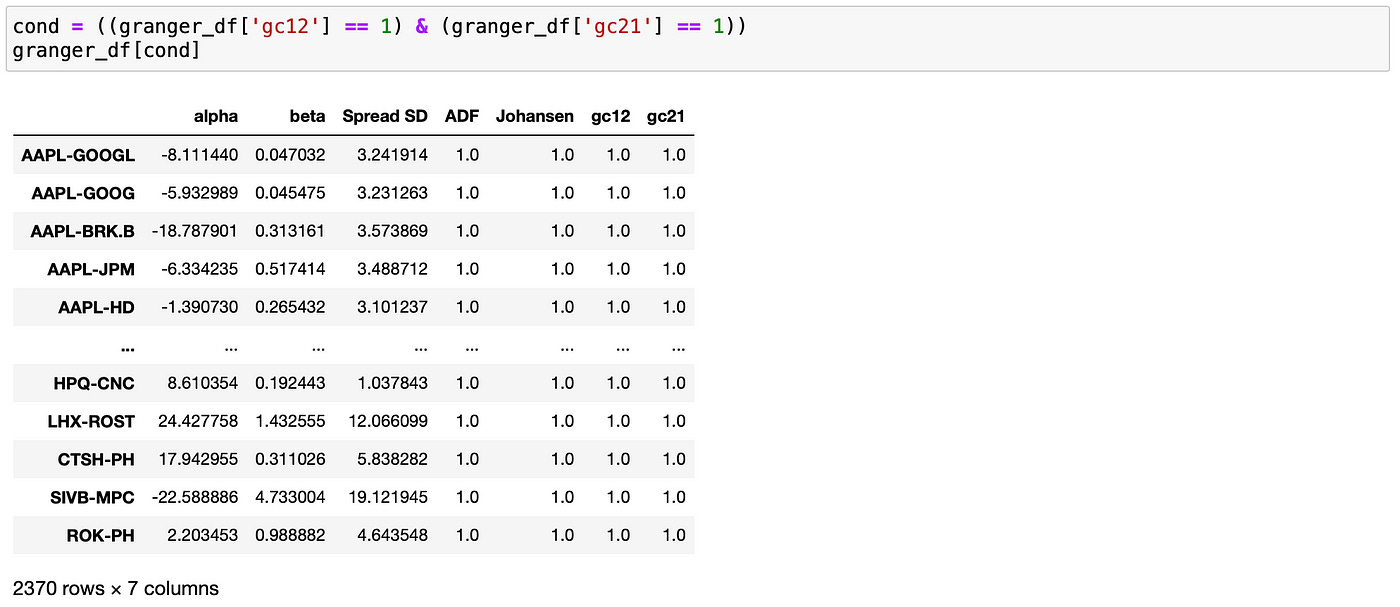Screen dimensions: 1400x607
Task: Click beta value 0.313161
Action: pos(290,231)
